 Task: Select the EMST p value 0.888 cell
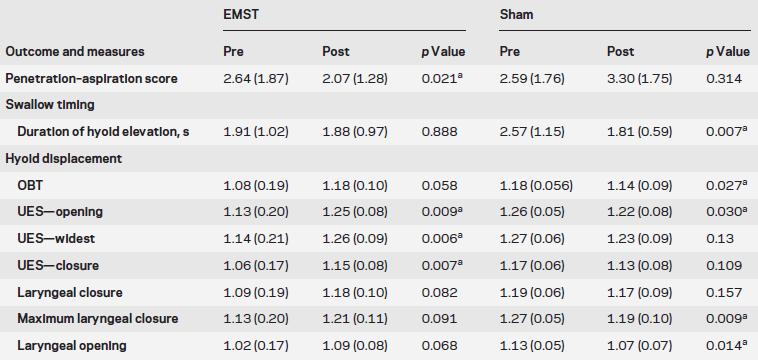439,132
